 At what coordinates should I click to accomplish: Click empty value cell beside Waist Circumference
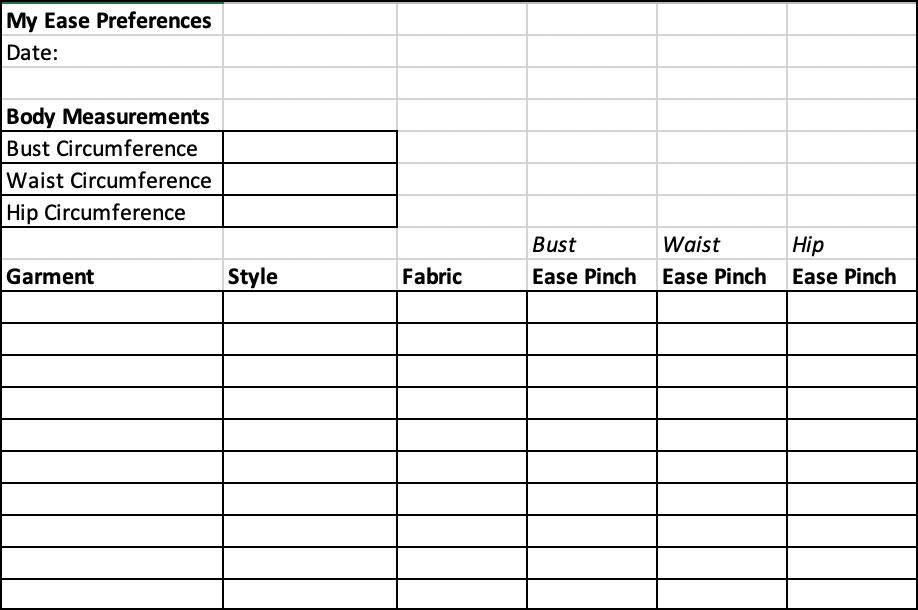[310, 180]
